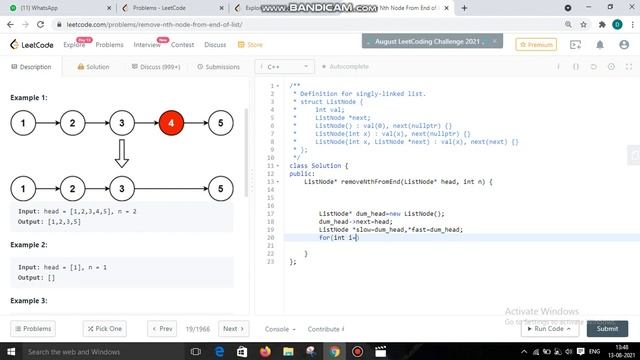The image size is (640, 360).
Task: Collapse the function fold at line 13
Action: [278, 182]
